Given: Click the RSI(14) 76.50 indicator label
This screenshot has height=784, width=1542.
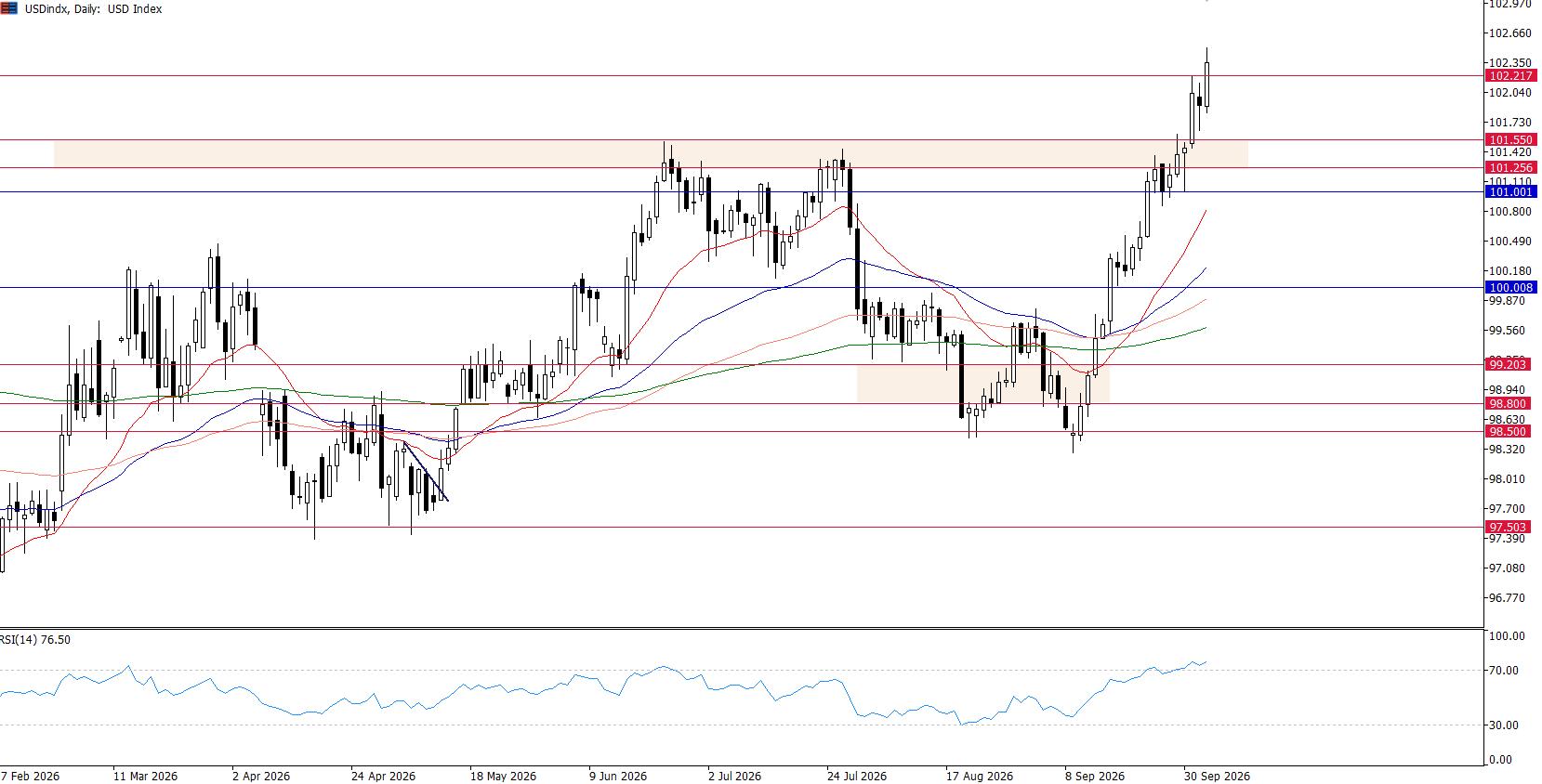Looking at the screenshot, I should pos(35,640).
